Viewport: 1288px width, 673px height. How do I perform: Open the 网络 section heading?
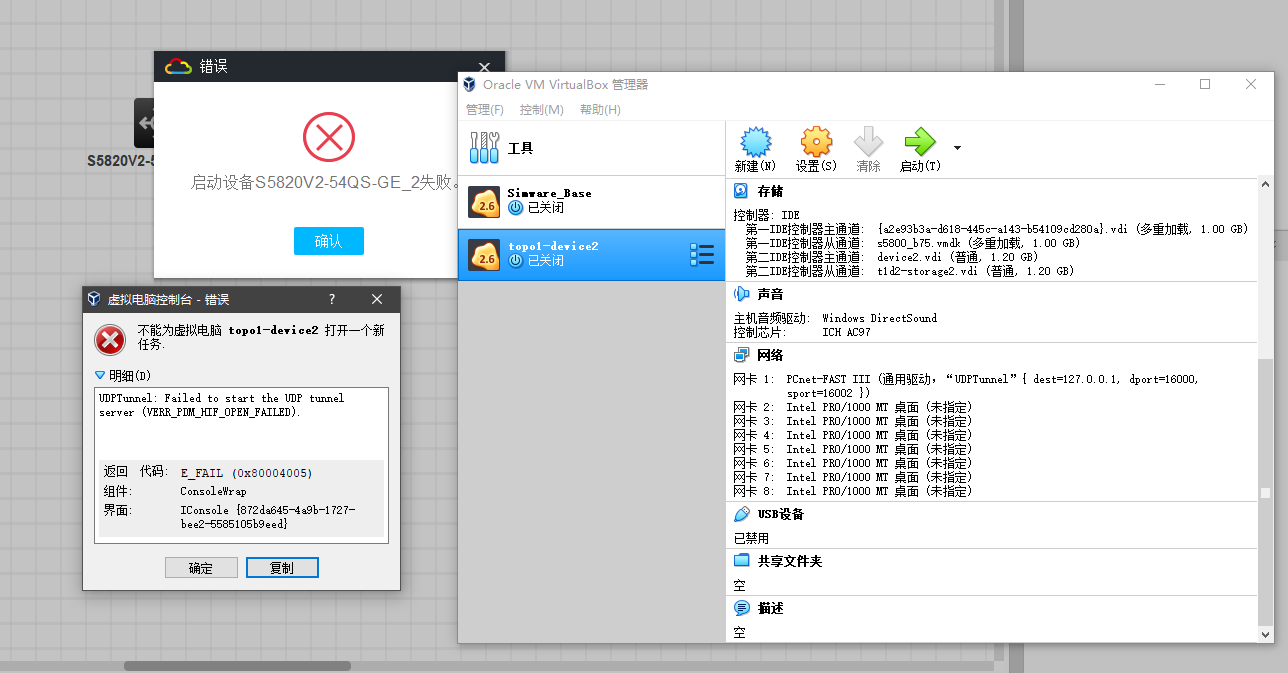pos(771,355)
